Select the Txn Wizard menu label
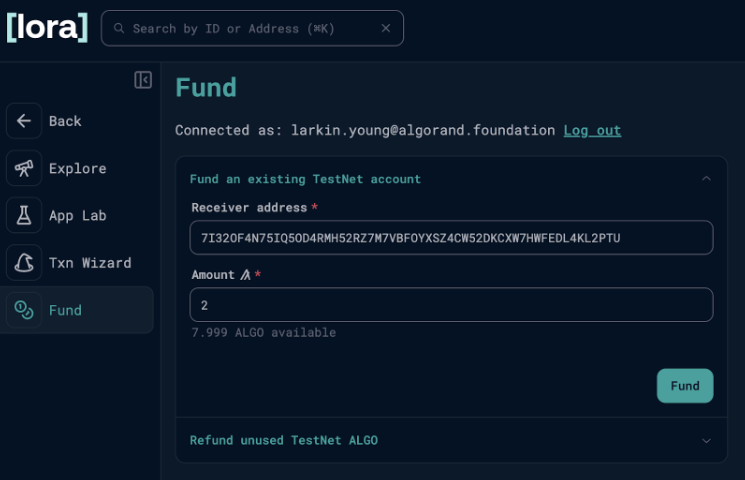 click(x=90, y=263)
